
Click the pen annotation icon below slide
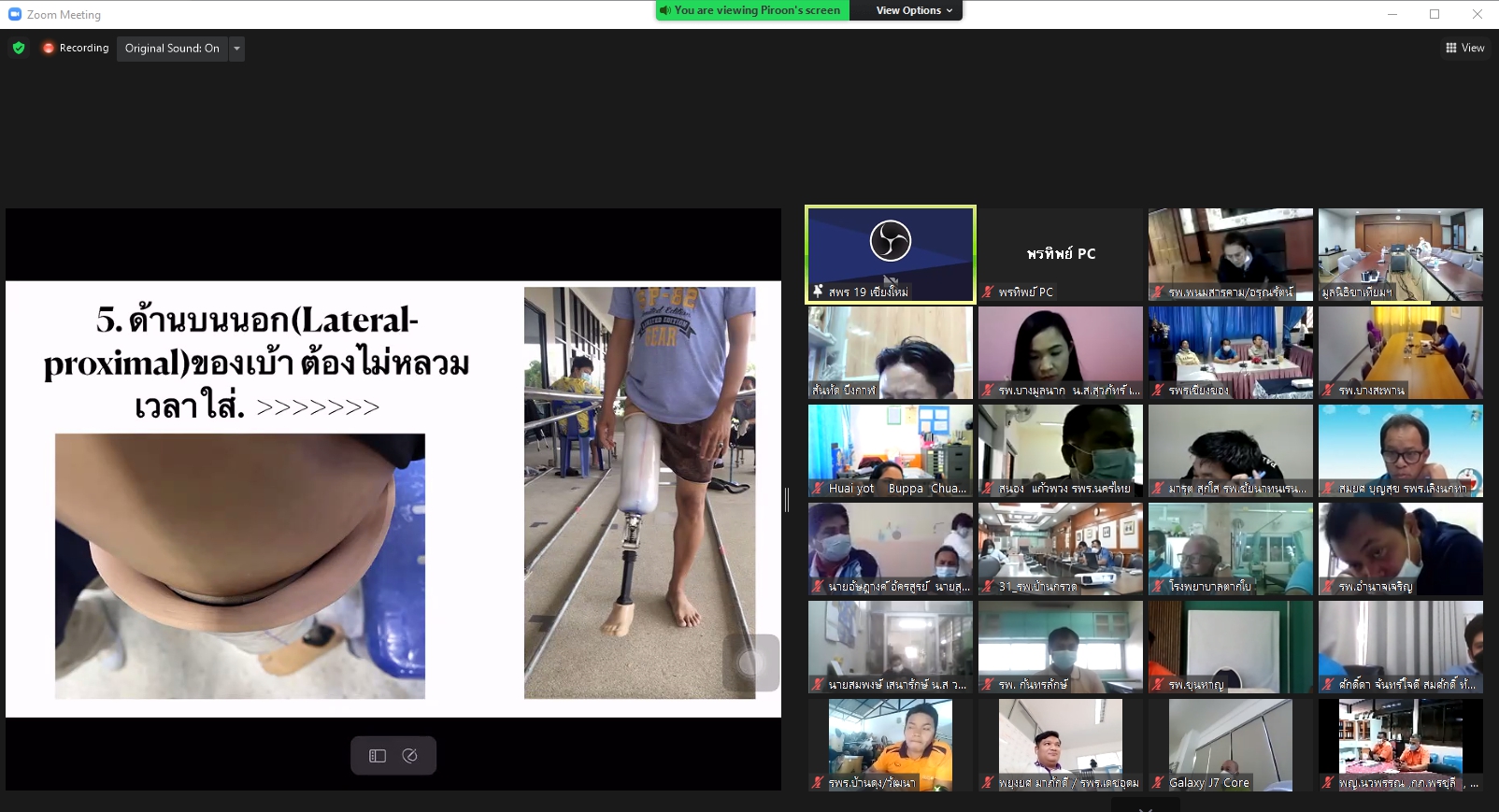(x=409, y=756)
